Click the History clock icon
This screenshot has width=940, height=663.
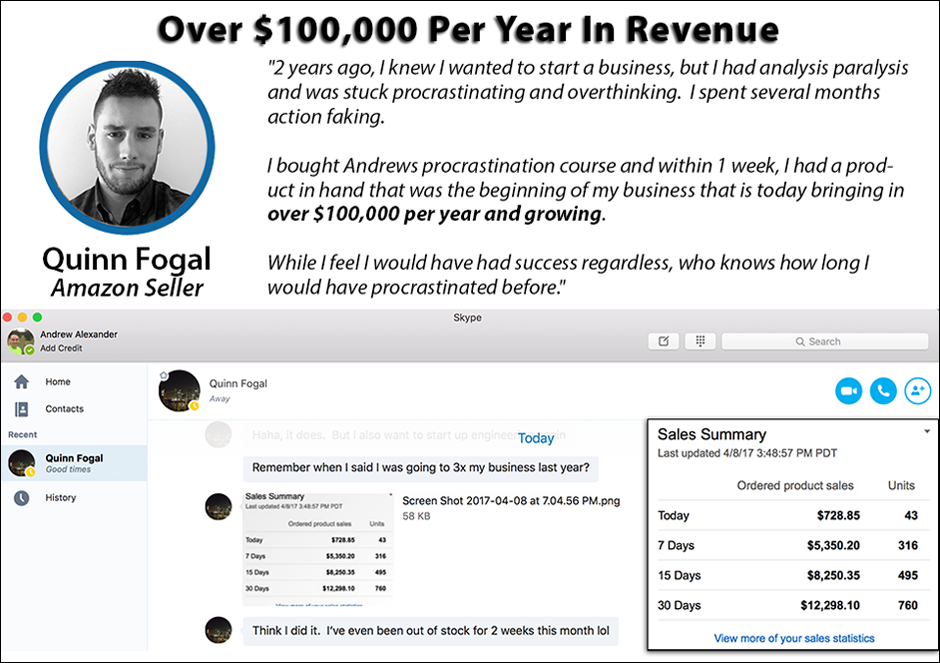pyautogui.click(x=21, y=497)
